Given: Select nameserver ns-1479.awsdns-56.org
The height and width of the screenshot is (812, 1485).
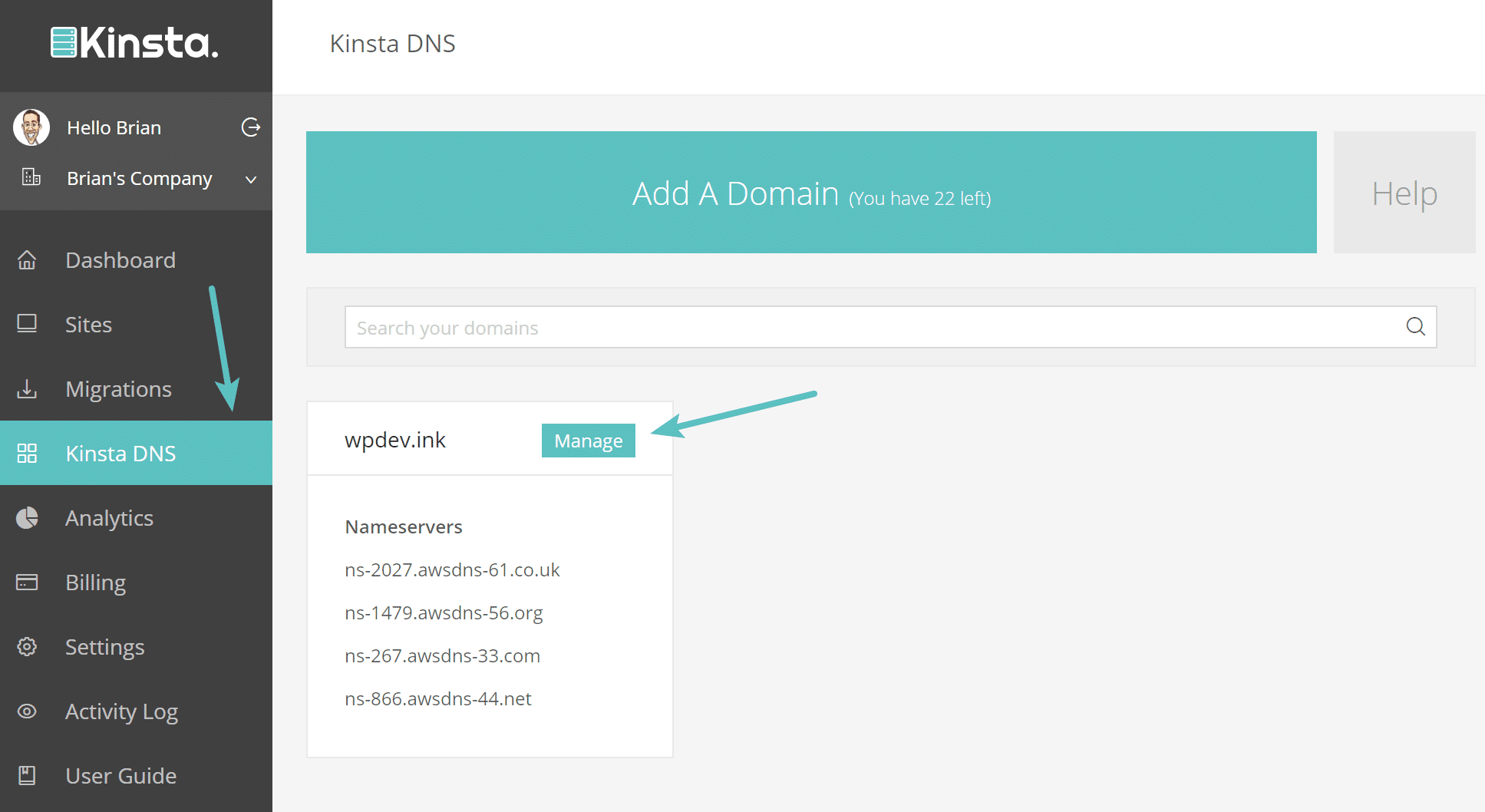Looking at the screenshot, I should [x=444, y=613].
